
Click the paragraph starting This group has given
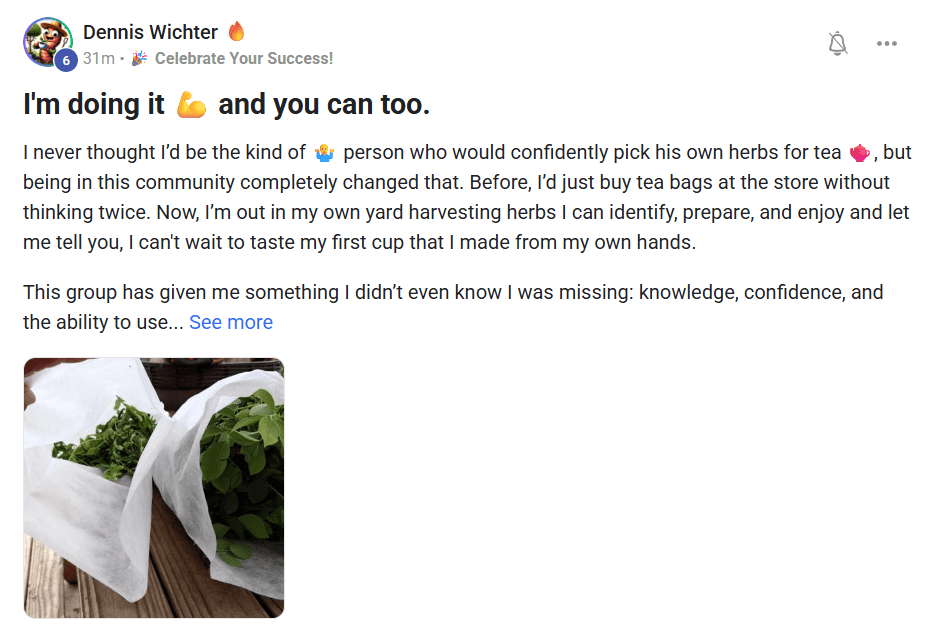coord(453,307)
